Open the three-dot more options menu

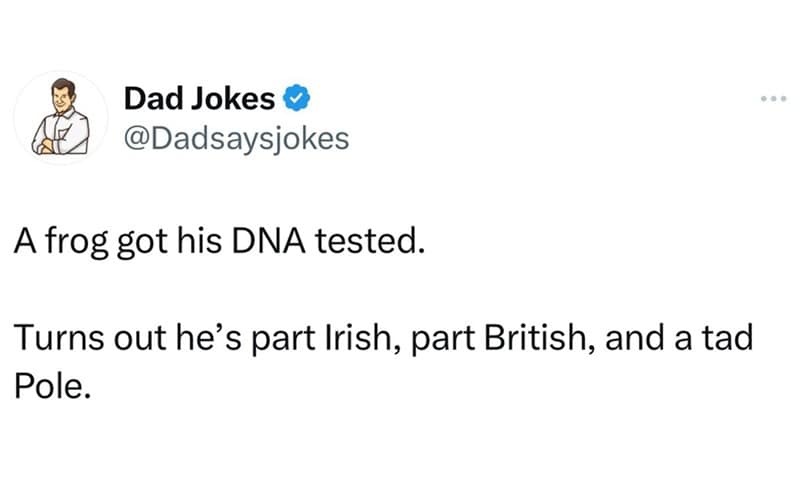pos(773,98)
